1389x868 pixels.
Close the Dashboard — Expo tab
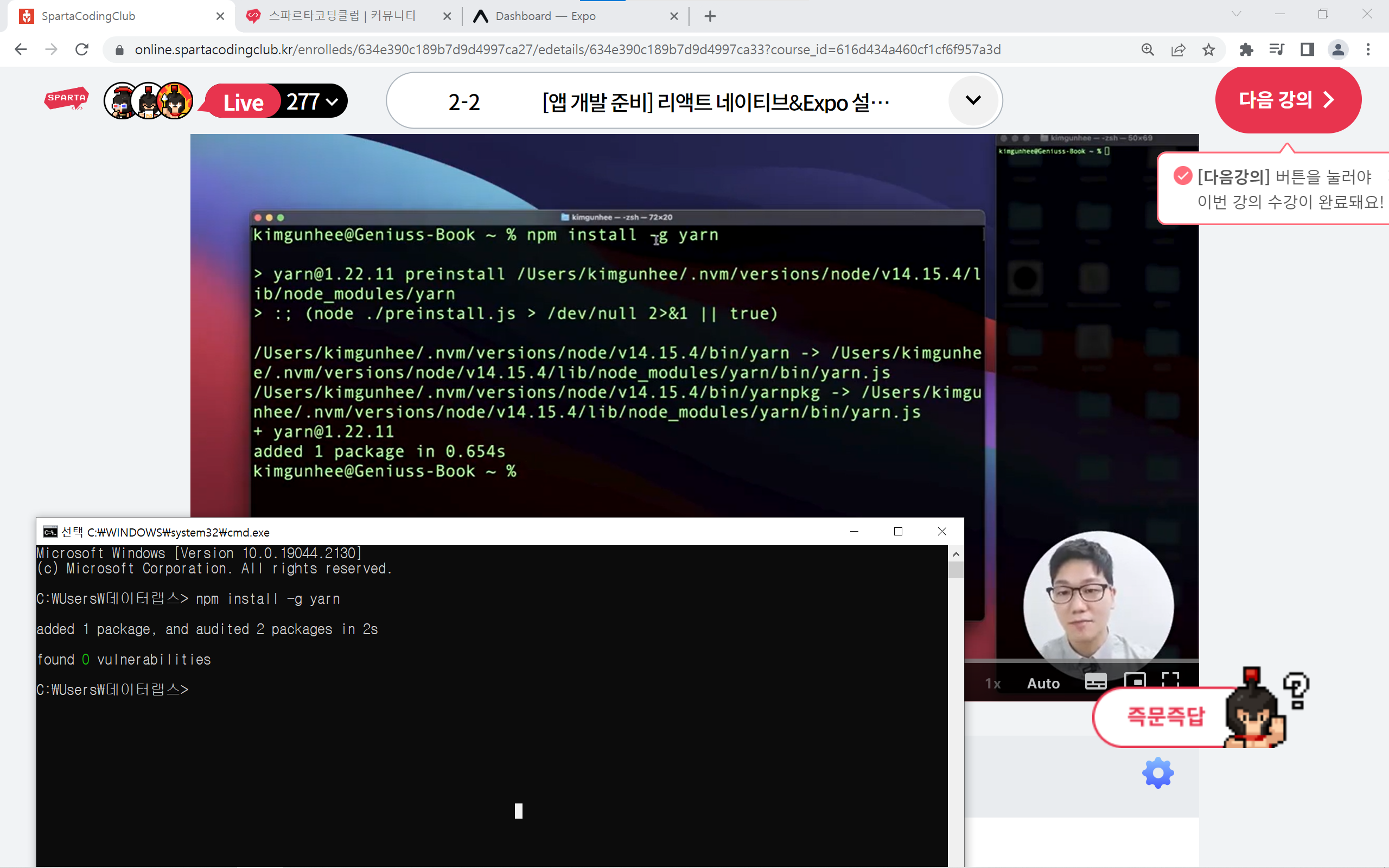point(674,16)
